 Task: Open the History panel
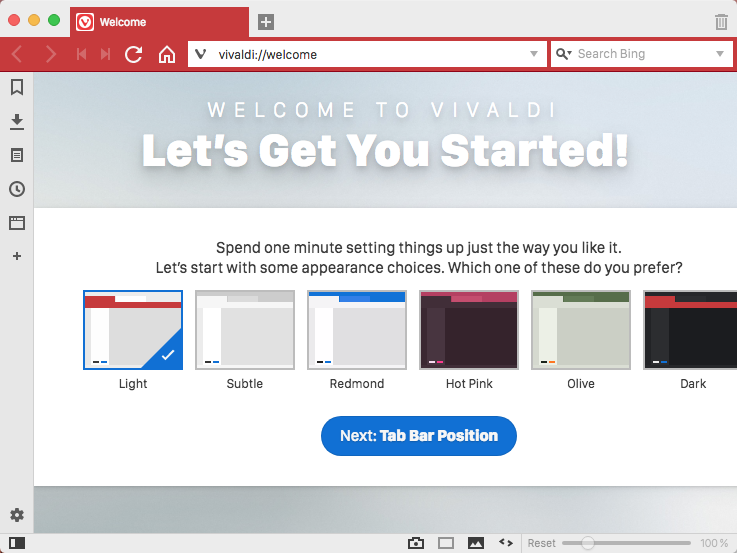point(17,189)
